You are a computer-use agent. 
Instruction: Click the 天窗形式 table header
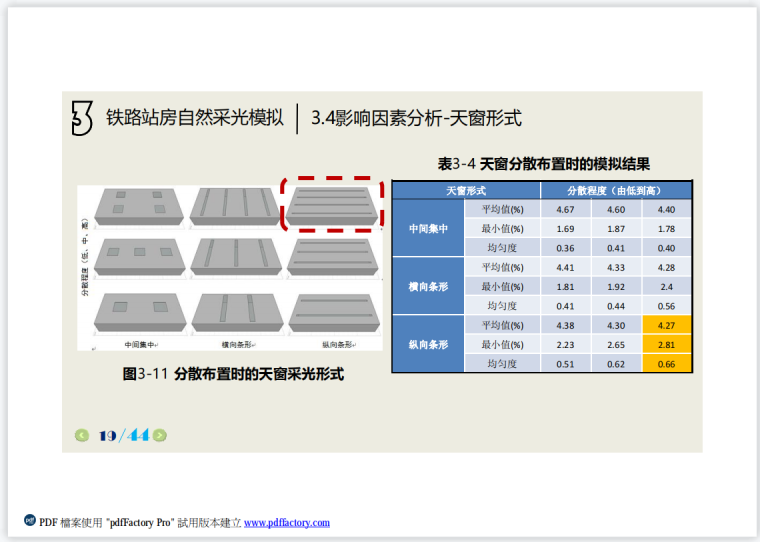pos(465,190)
